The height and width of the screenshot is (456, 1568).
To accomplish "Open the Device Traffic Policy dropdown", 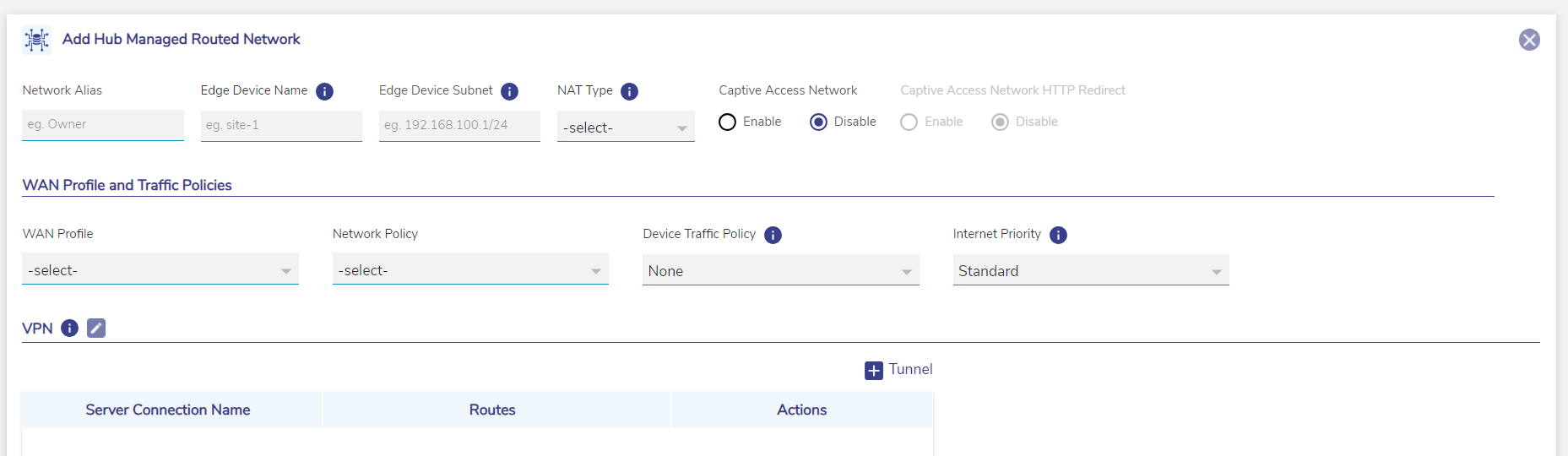I will pos(780,271).
